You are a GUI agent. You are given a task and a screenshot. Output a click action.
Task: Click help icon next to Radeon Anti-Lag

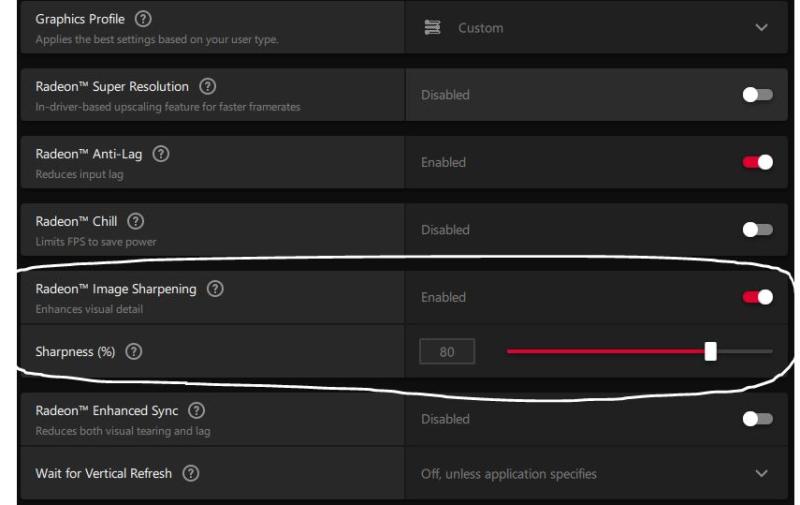pyautogui.click(x=161, y=154)
